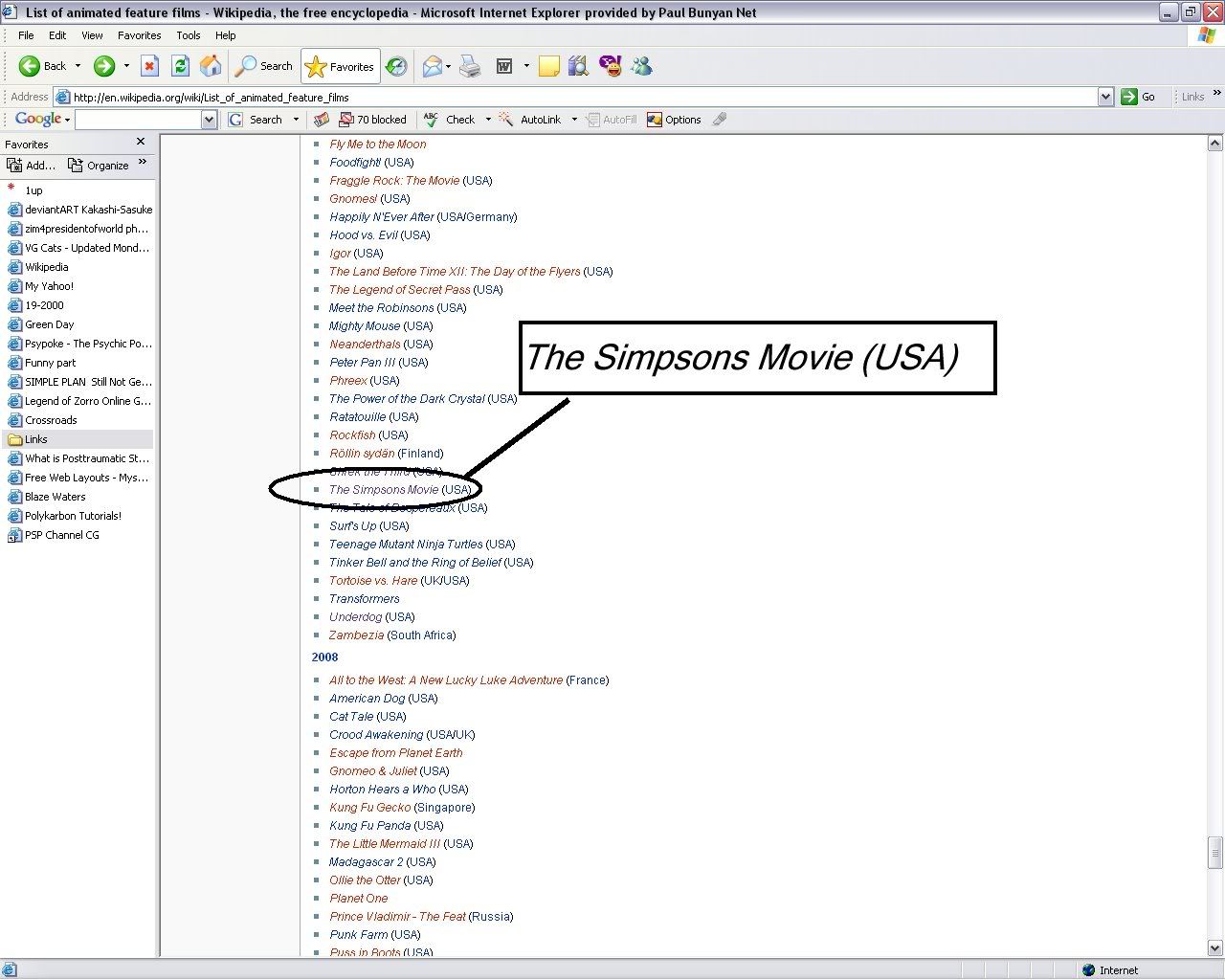Click the Google toolbar Search button
Image resolution: width=1225 pixels, height=980 pixels.
click(256, 120)
